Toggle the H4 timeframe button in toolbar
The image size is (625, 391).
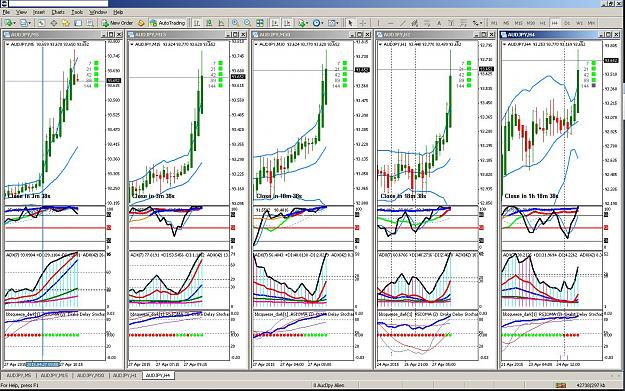(554, 23)
